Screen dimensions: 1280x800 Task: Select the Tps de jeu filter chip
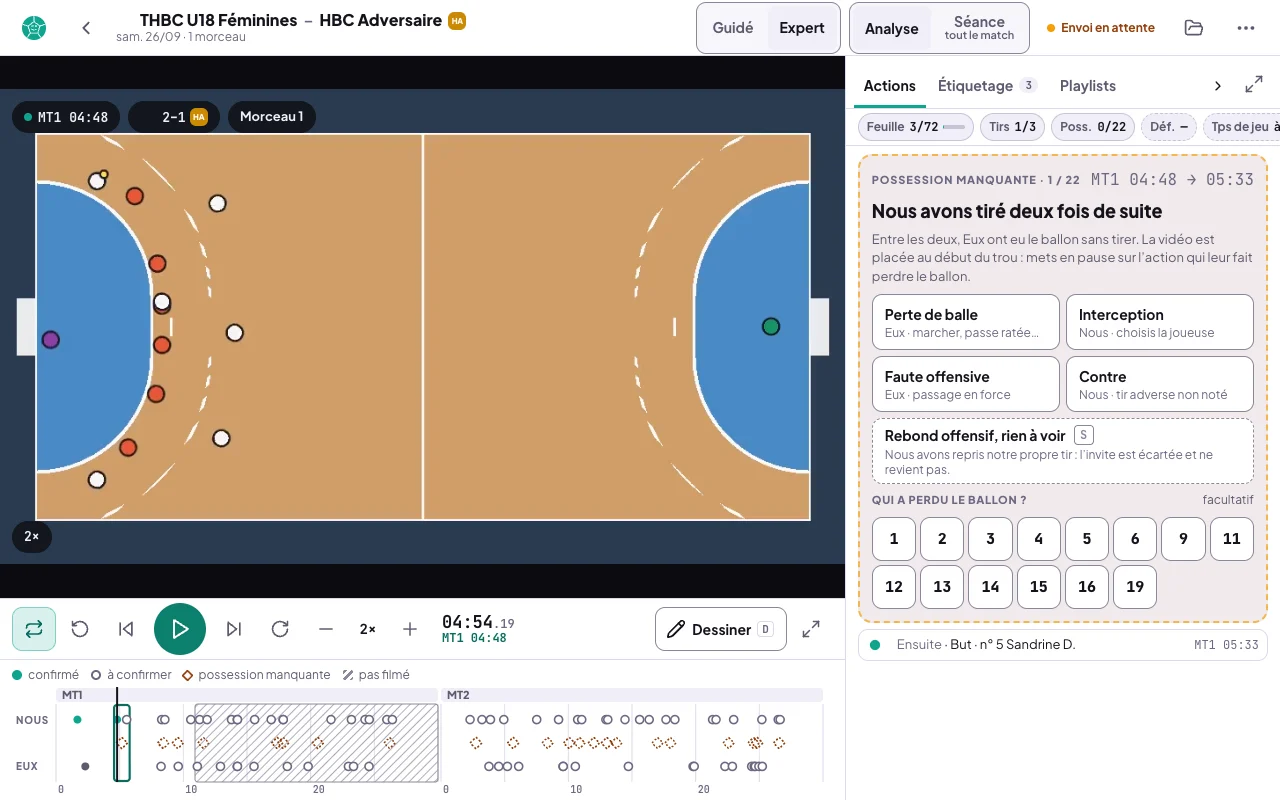tap(1241, 127)
